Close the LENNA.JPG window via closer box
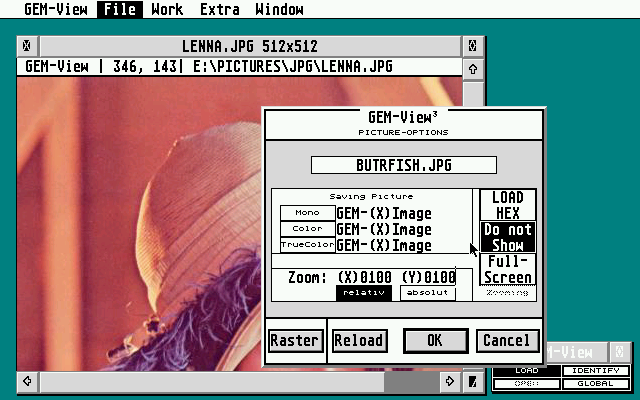This screenshot has width=640, height=400. pyautogui.click(x=27, y=46)
